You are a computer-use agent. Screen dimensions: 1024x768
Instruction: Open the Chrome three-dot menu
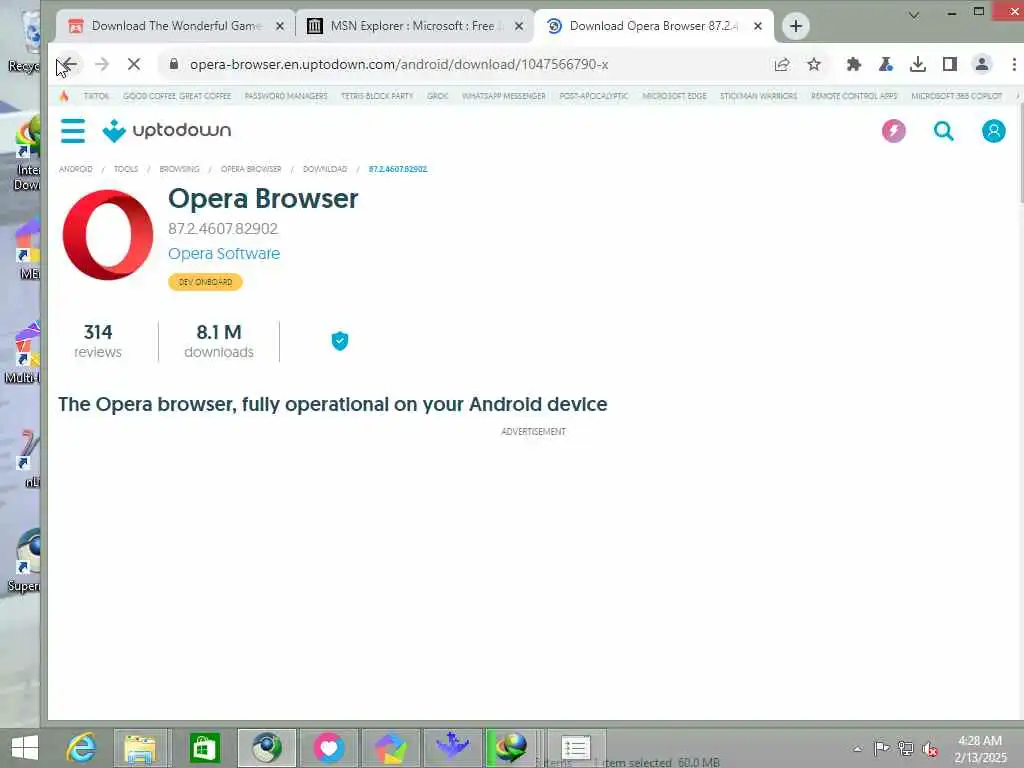pyautogui.click(x=1014, y=64)
